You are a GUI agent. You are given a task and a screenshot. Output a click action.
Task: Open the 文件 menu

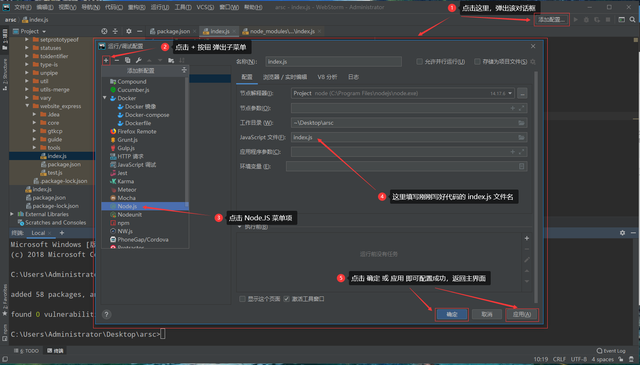(x=22, y=7)
